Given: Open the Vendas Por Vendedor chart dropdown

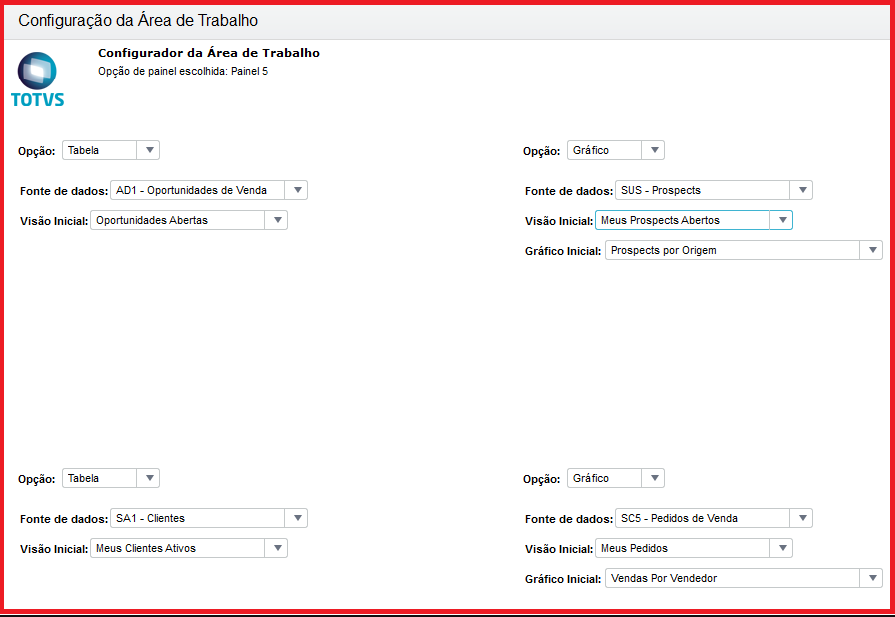Looking at the screenshot, I should (x=744, y=578).
